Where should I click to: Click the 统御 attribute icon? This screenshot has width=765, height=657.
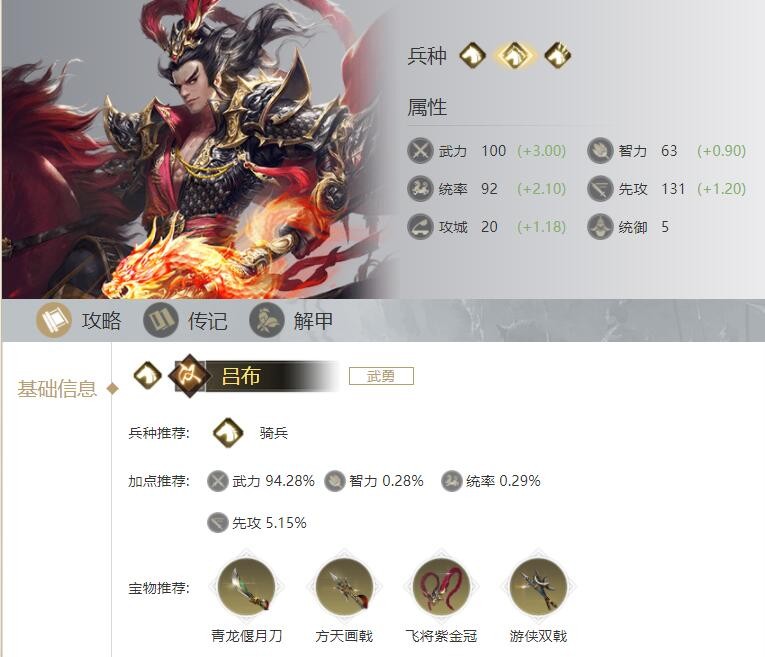click(600, 226)
